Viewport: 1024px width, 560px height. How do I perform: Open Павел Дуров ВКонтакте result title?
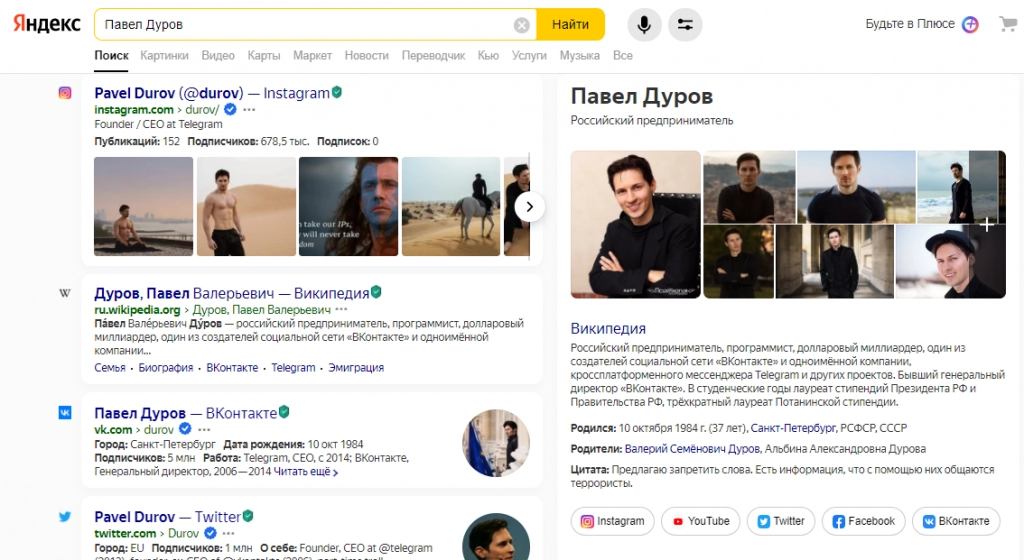coord(185,413)
